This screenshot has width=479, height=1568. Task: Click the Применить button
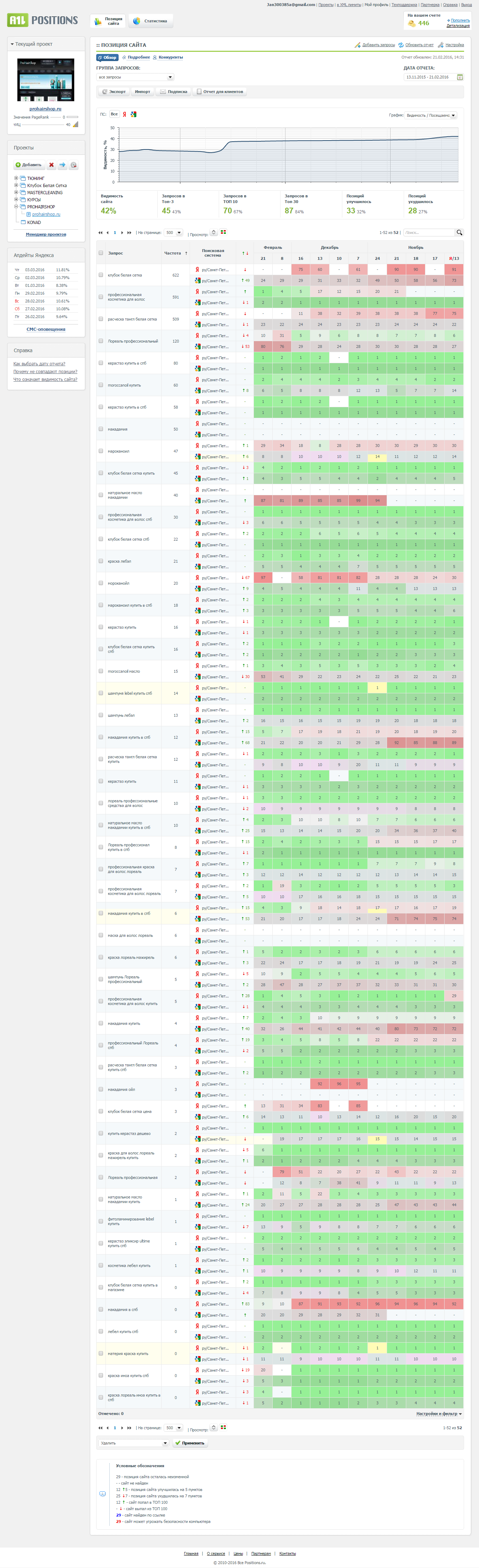(x=190, y=1443)
